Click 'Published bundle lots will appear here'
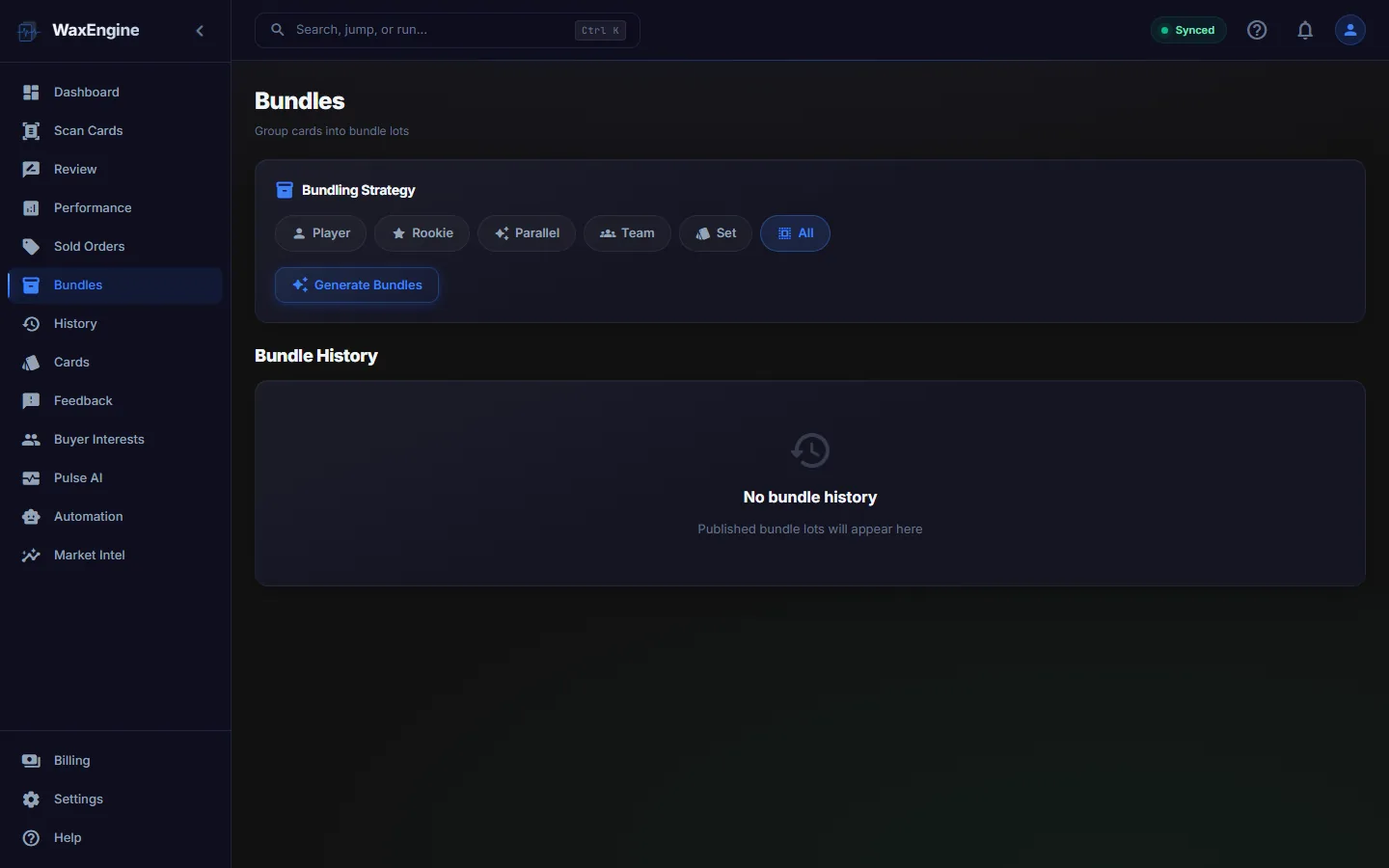 810,529
